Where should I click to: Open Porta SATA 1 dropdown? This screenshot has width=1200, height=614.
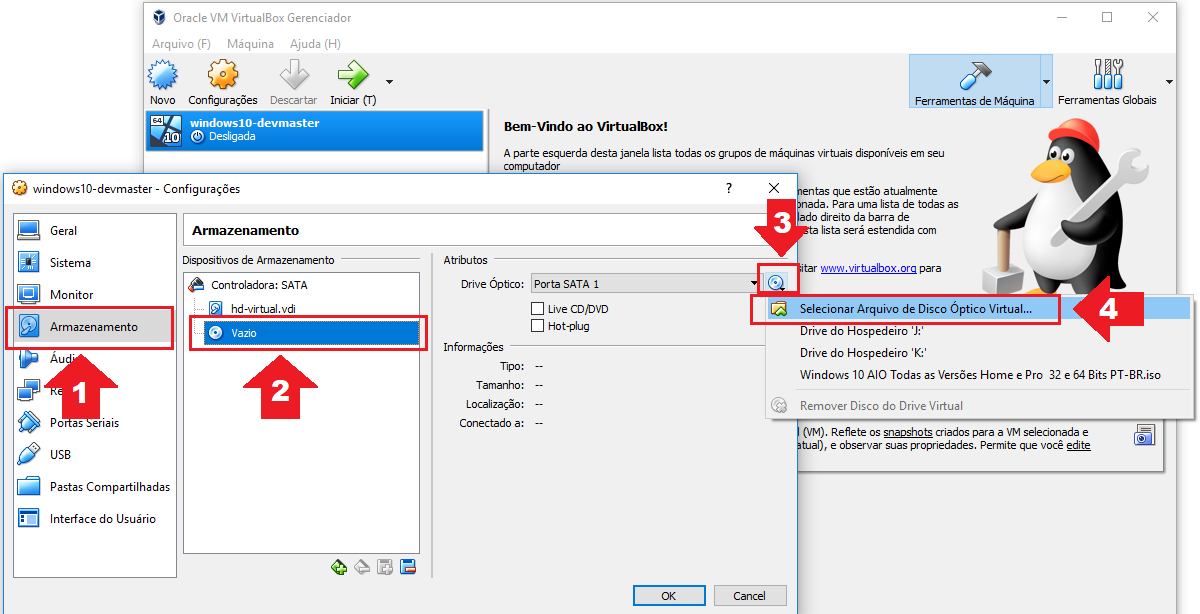click(x=646, y=284)
